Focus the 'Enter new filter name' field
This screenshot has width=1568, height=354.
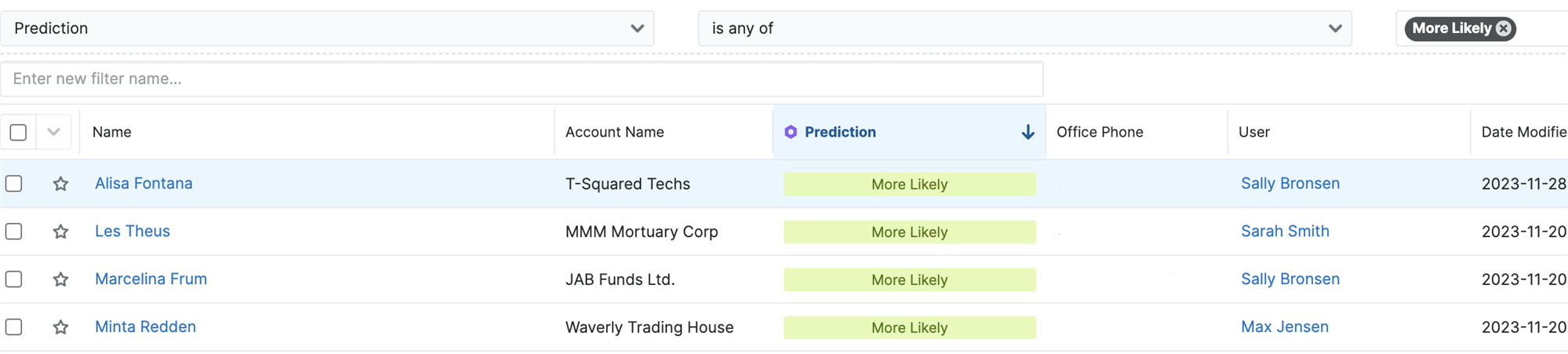click(x=522, y=78)
